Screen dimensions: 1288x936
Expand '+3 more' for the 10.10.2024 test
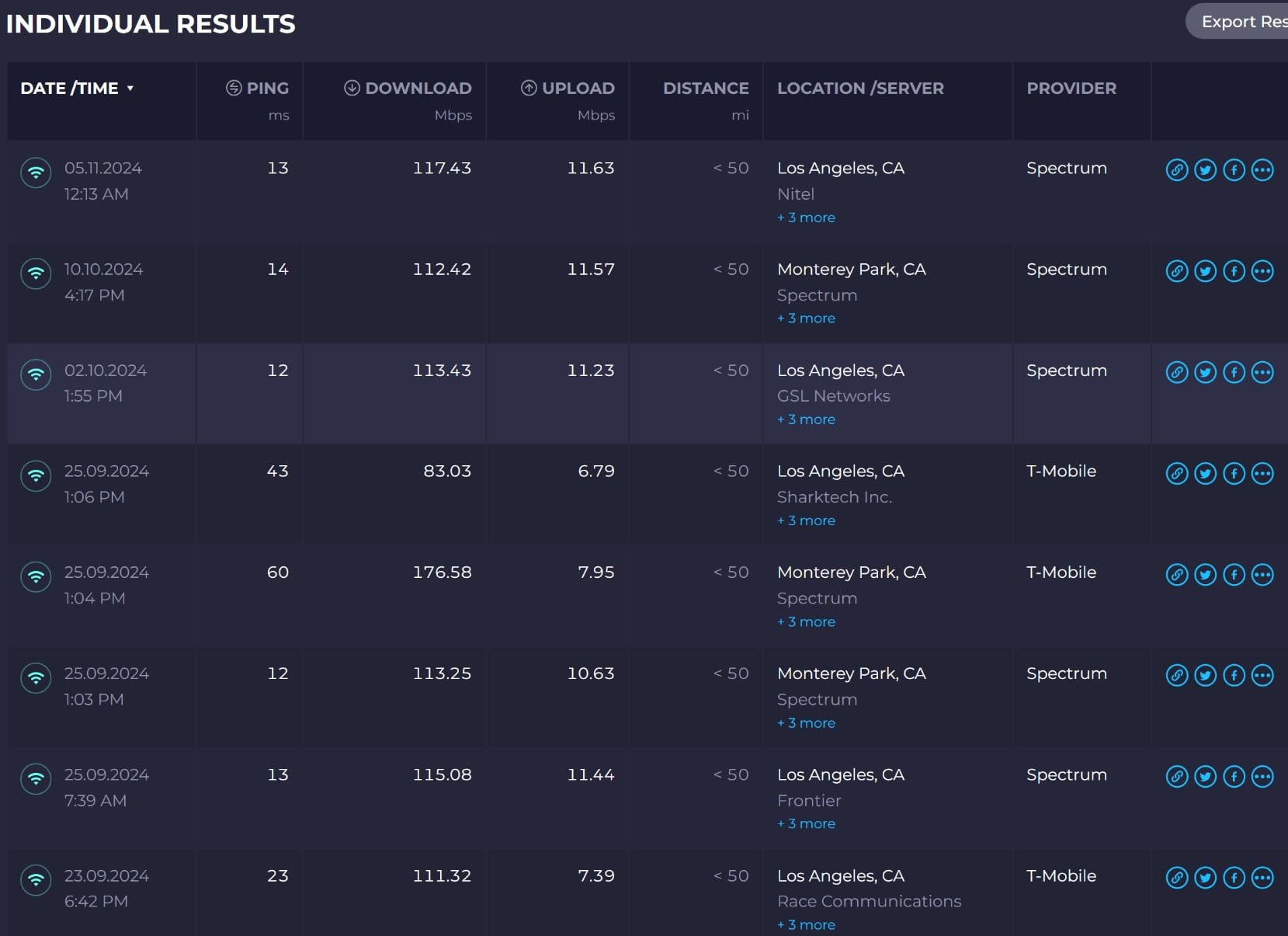807,318
